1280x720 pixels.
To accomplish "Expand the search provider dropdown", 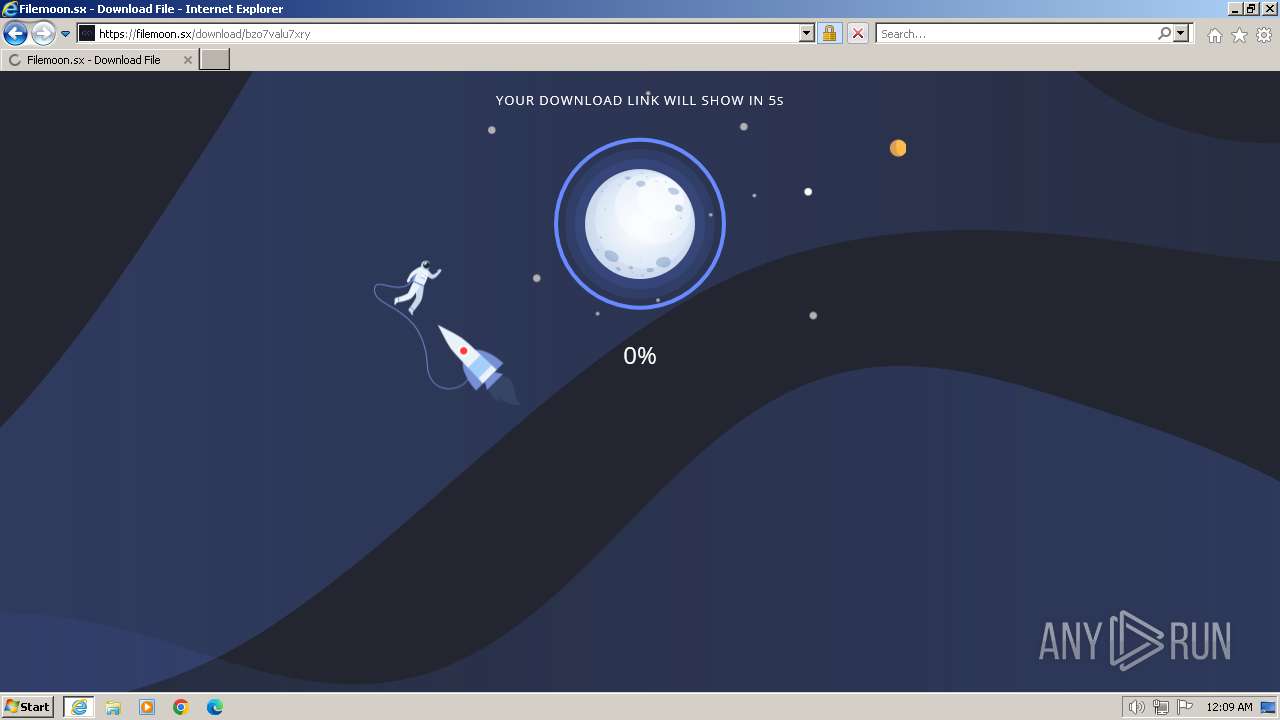I will tap(1181, 34).
